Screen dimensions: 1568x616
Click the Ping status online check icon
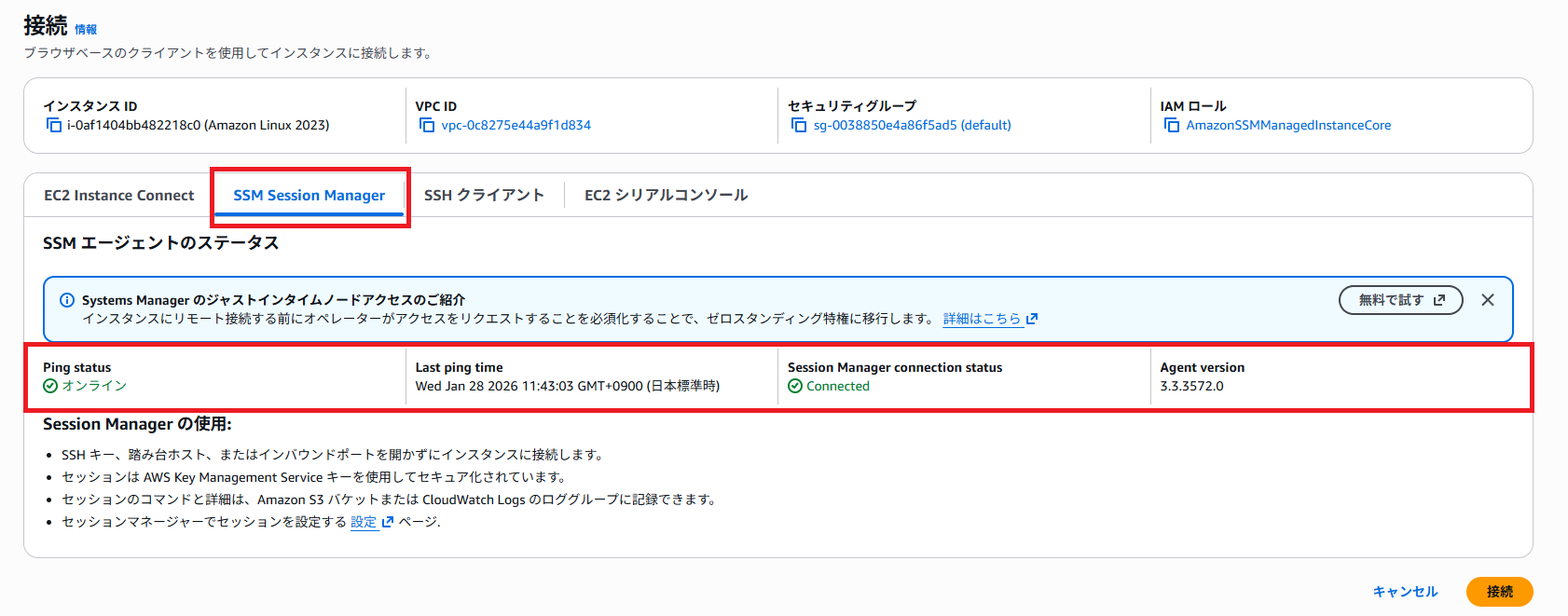(x=50, y=386)
